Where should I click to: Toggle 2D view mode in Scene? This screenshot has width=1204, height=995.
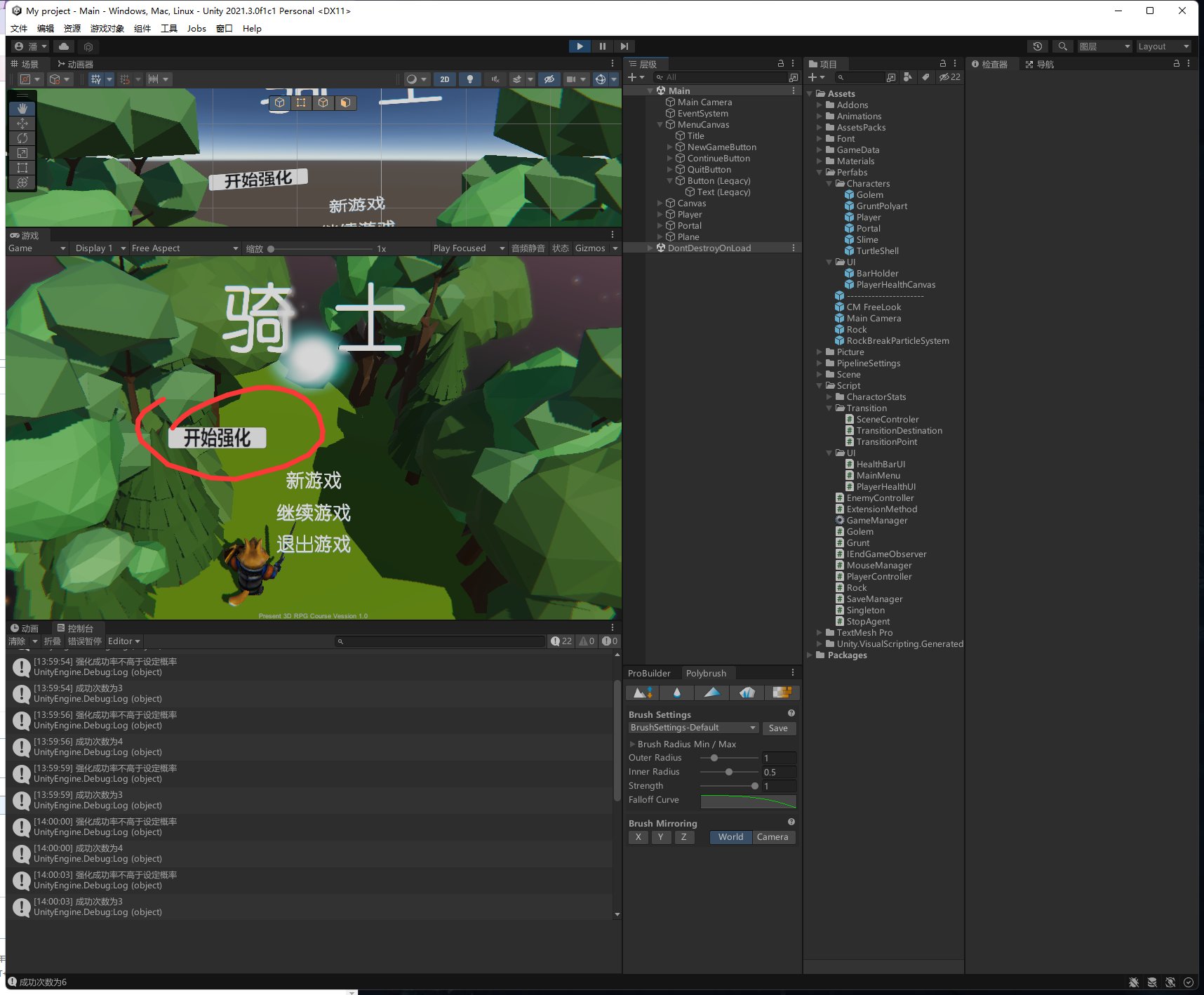444,79
